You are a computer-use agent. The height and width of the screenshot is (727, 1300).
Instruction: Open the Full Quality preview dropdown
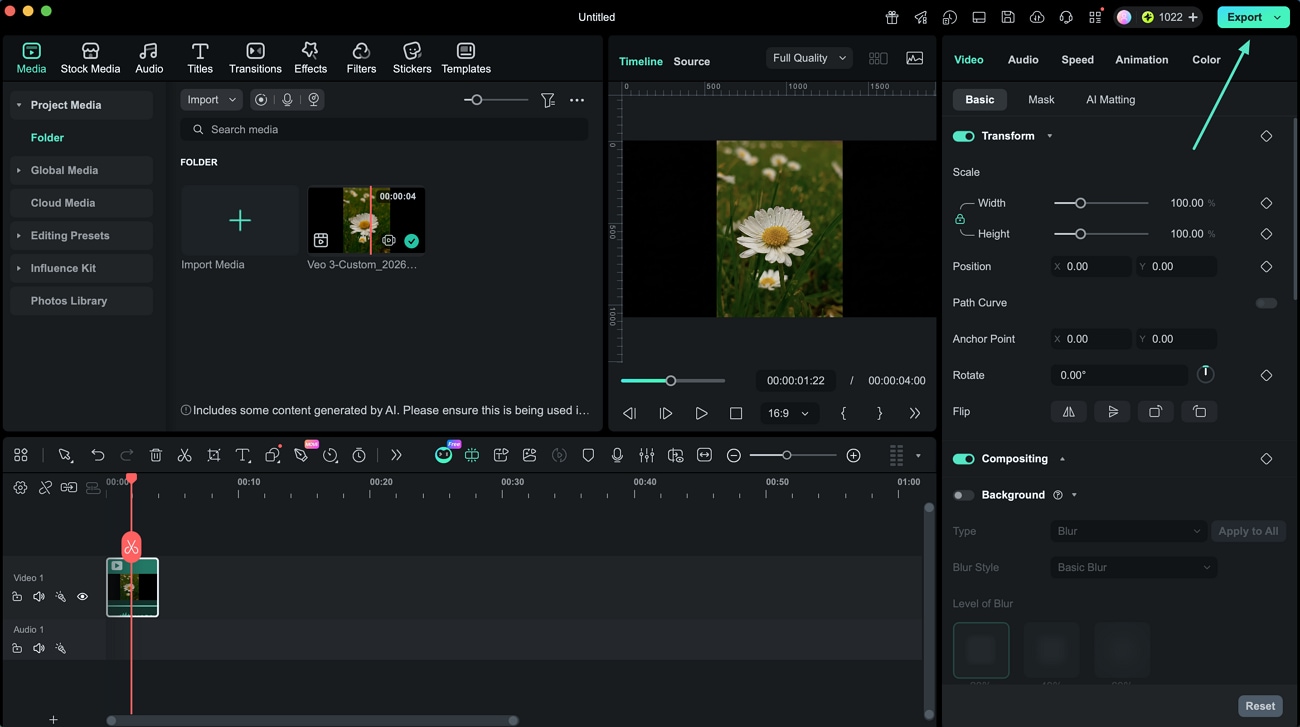click(809, 58)
